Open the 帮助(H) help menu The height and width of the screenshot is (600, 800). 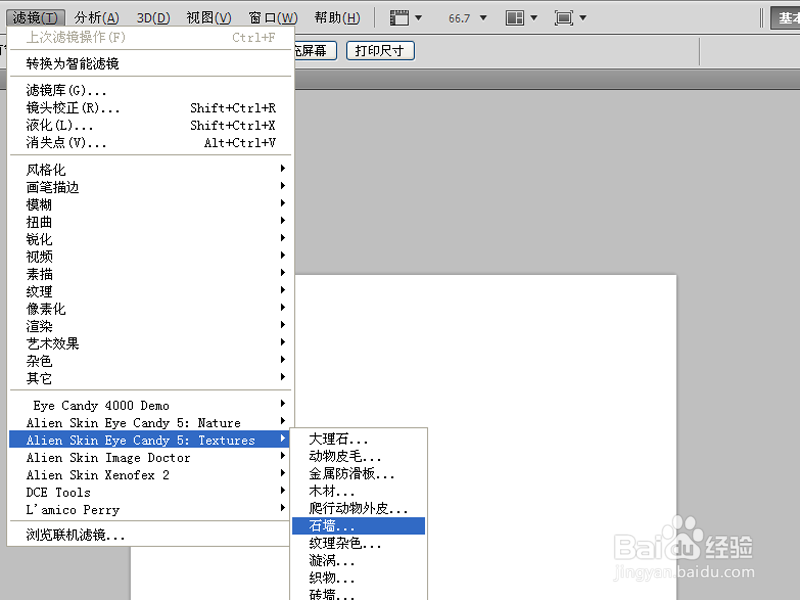337,18
